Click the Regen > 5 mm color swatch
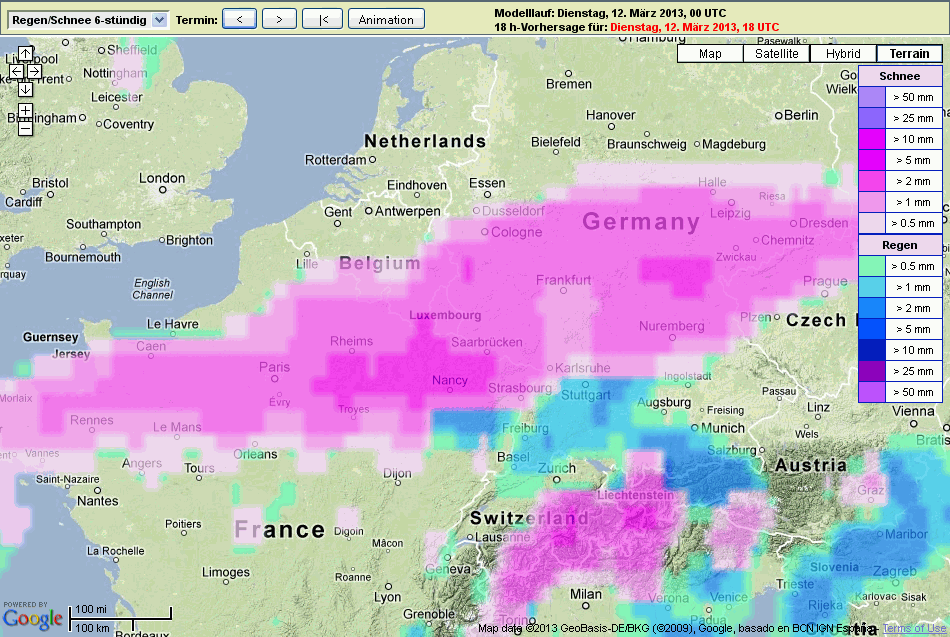Viewport: 950px width, 637px height. click(872, 329)
